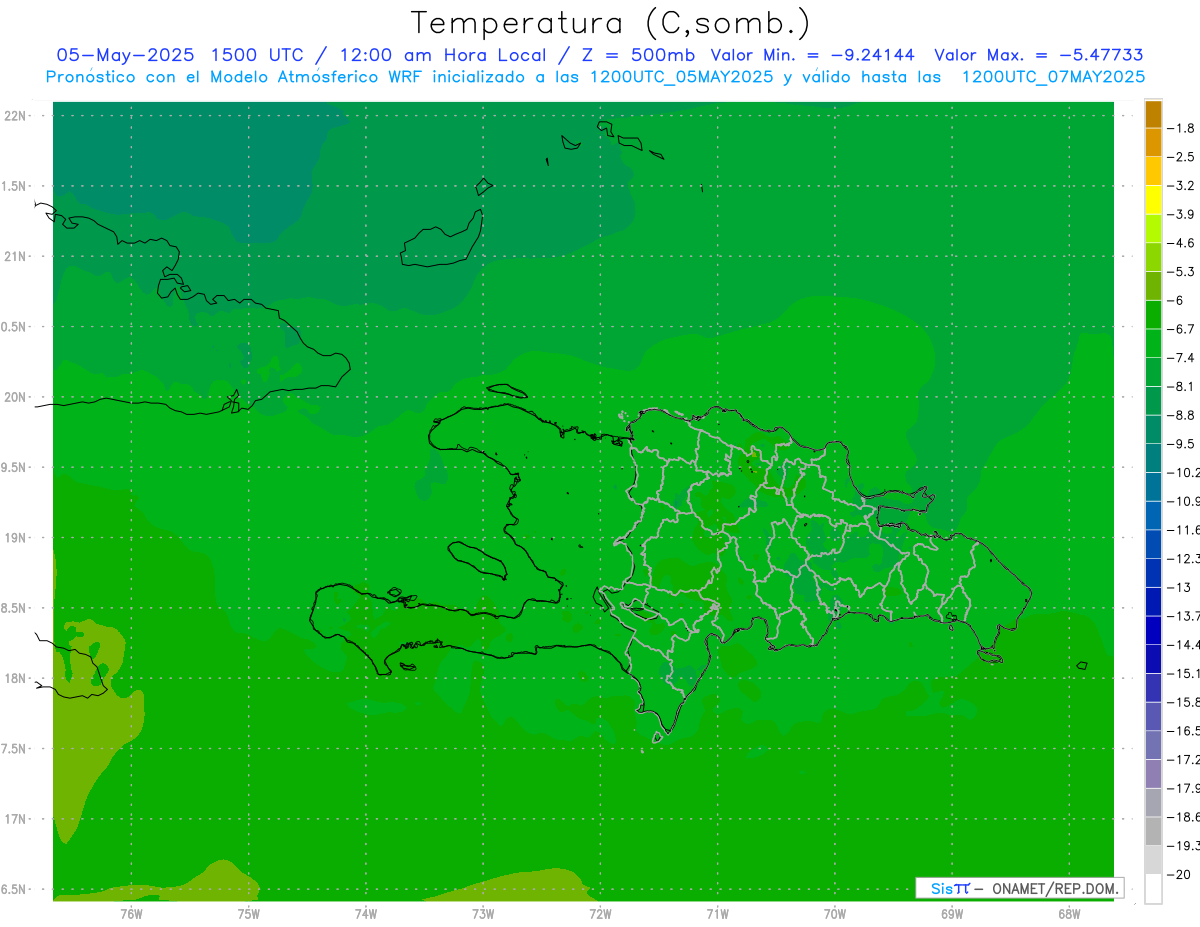Click the 74W longitude axis label
Screen dimensions: 1200x927
coord(365,913)
